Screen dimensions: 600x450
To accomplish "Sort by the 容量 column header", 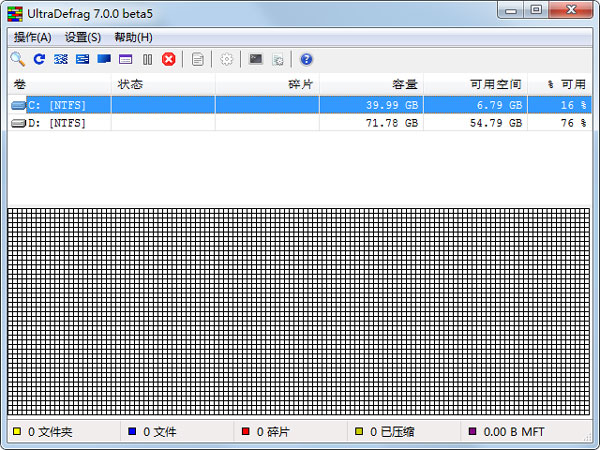I will tap(372, 84).
